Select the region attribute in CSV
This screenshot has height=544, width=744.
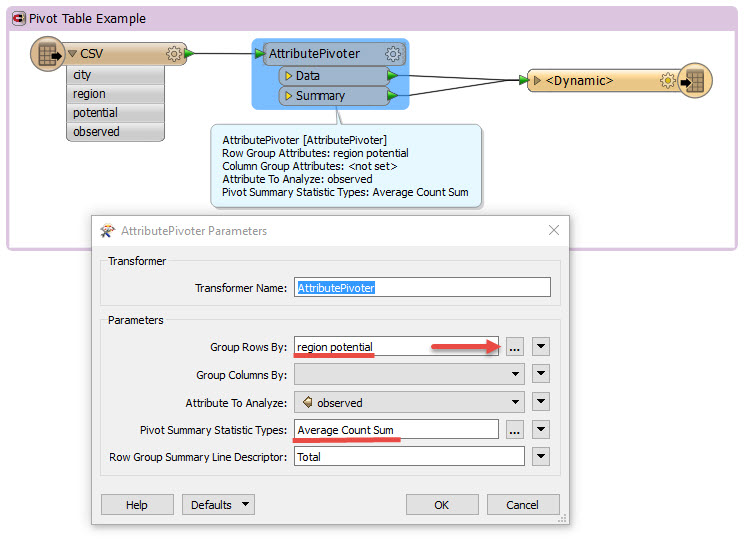115,94
